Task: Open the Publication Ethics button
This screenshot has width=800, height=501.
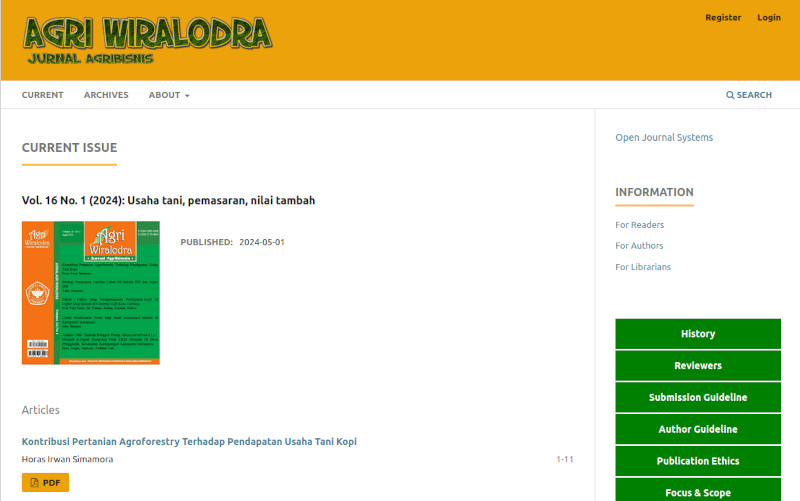Action: point(698,461)
